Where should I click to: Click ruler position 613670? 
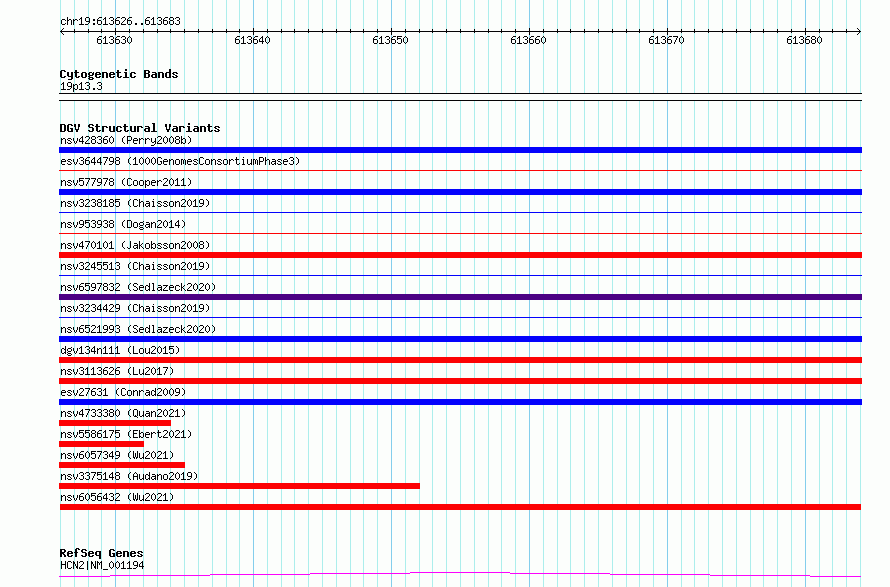click(x=666, y=40)
